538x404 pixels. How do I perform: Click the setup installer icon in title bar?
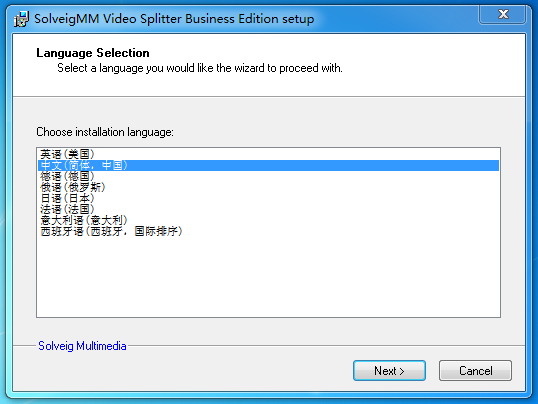(x=21, y=19)
